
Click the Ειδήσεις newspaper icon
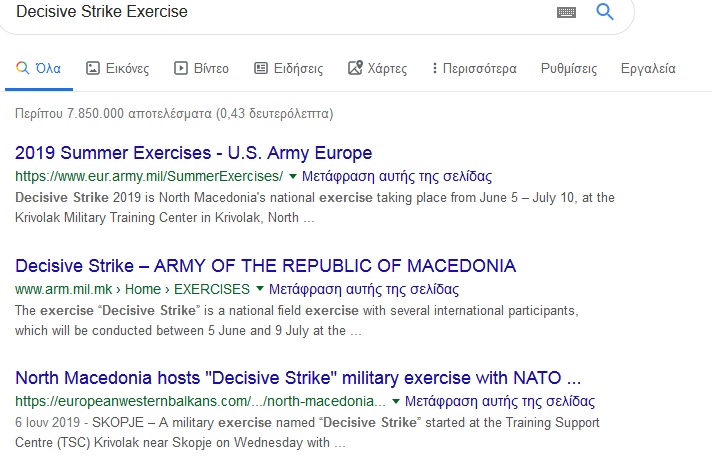[x=261, y=69]
